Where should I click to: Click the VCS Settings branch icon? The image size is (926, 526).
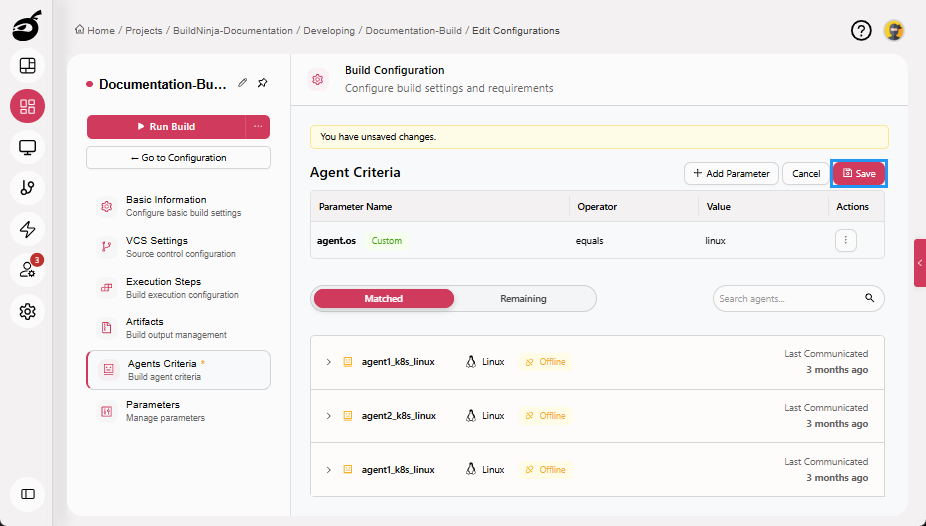point(106,247)
